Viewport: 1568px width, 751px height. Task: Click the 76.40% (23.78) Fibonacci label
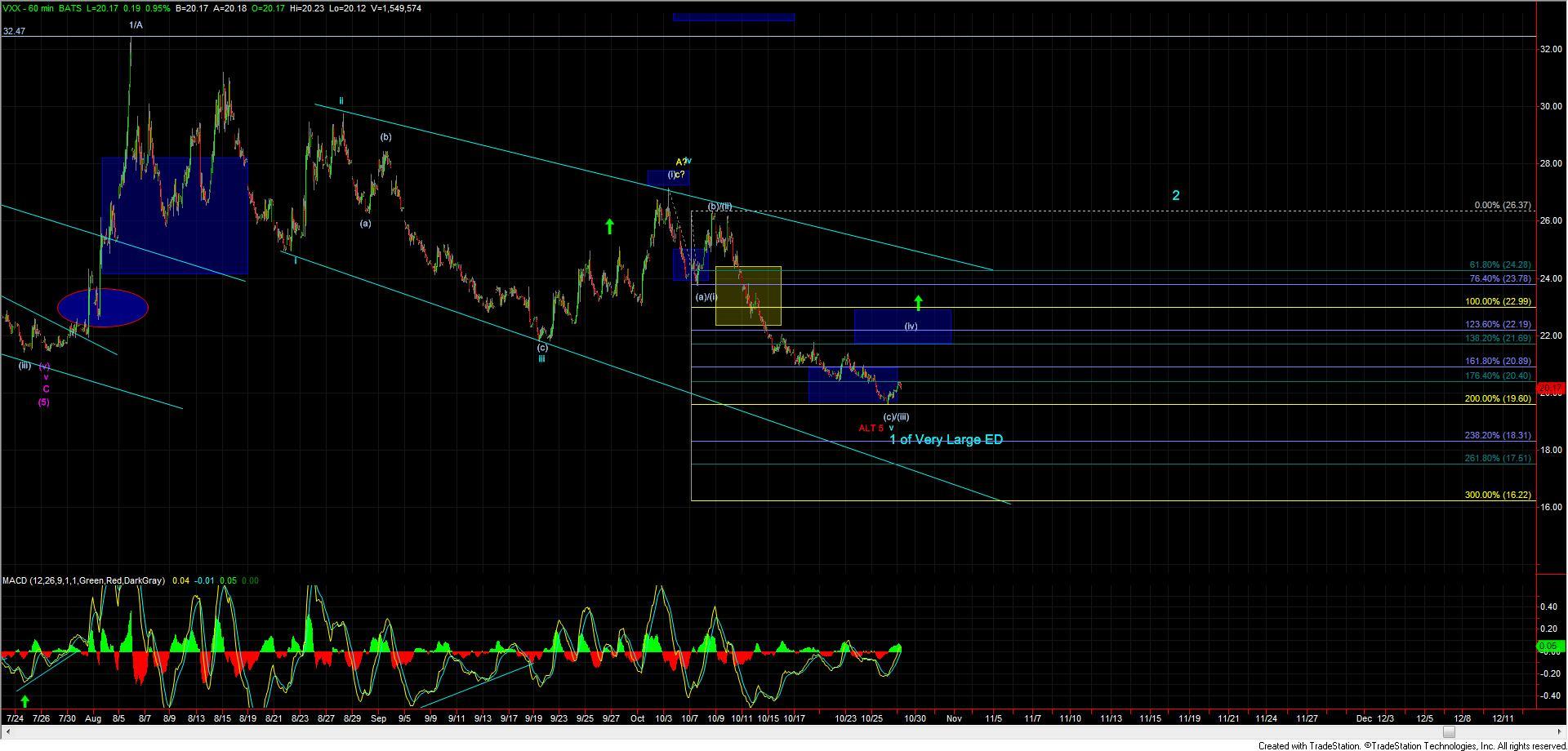1499,278
